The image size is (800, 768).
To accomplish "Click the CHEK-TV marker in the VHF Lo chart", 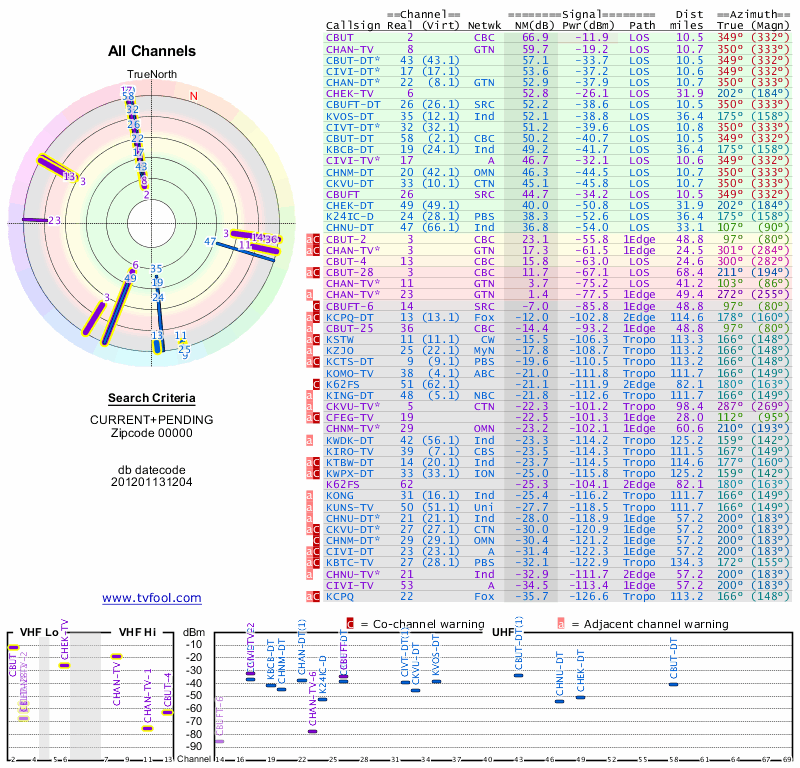I will (x=64, y=665).
